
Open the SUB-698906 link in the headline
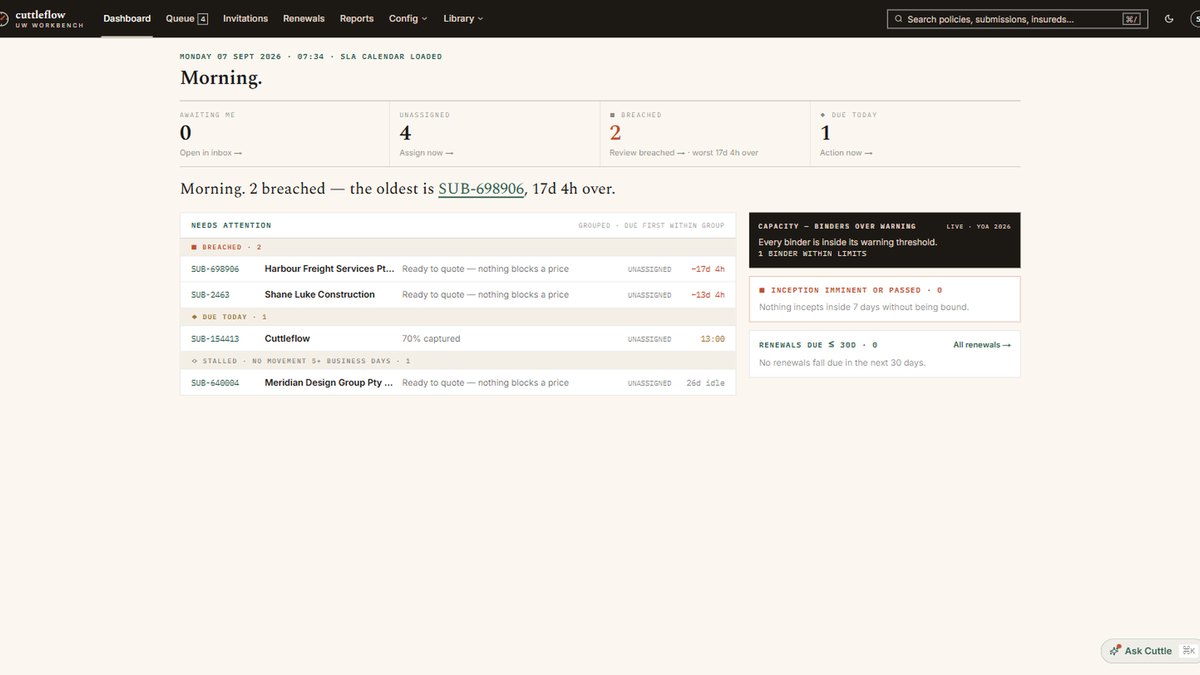click(481, 189)
